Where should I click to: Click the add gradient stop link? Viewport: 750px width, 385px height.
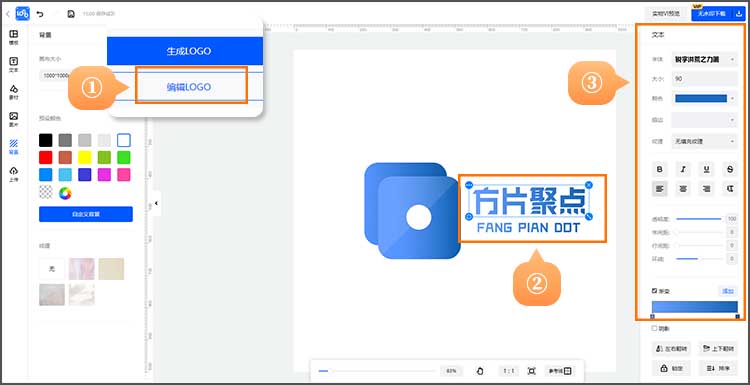coord(728,290)
